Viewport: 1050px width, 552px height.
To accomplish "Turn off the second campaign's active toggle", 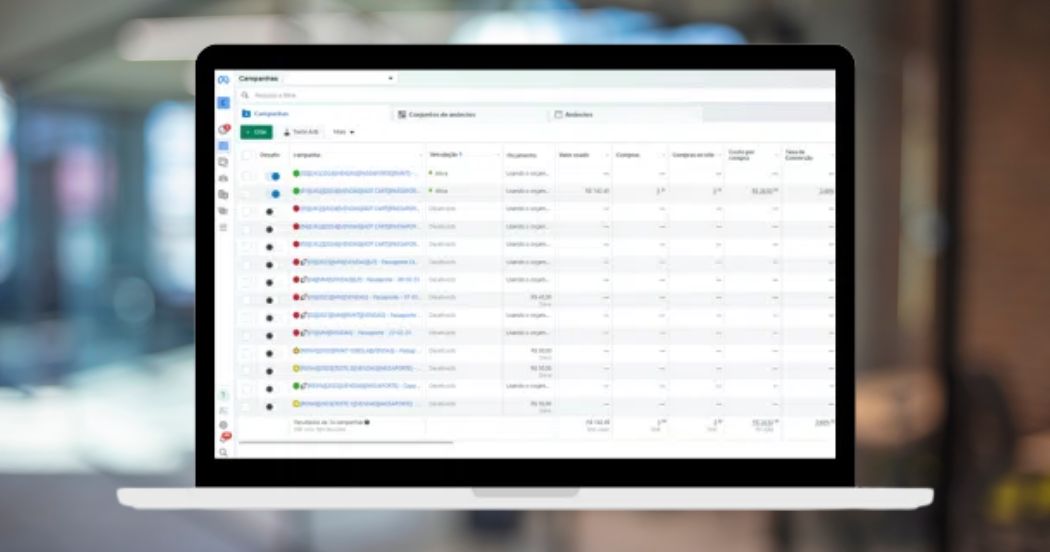I will click(x=272, y=194).
